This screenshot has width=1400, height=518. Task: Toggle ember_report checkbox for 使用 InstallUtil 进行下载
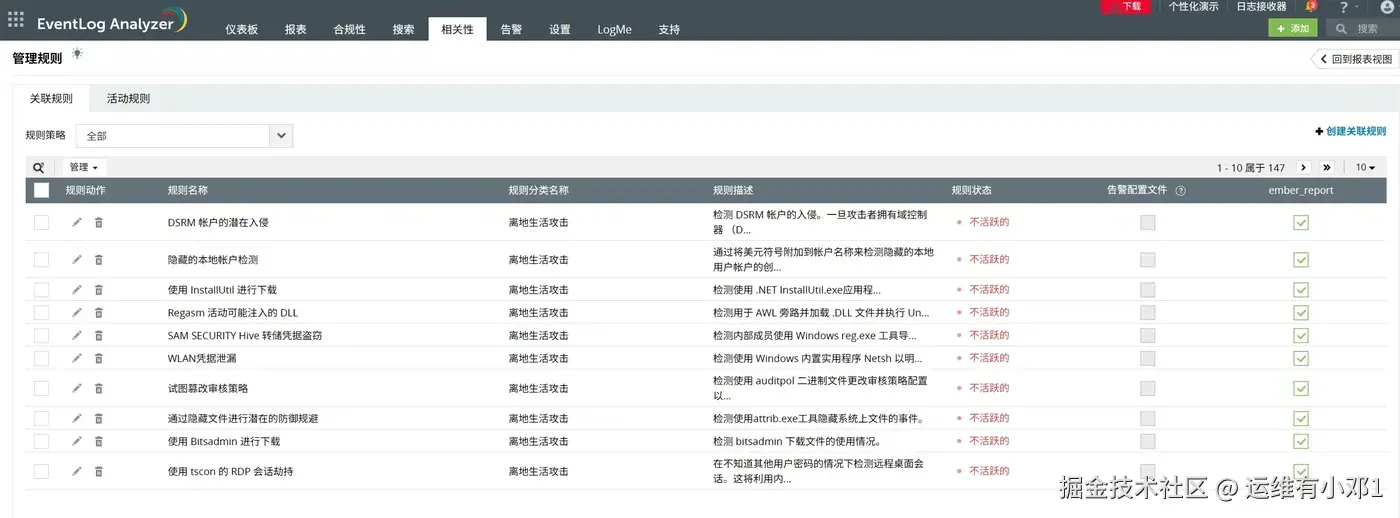point(1301,289)
